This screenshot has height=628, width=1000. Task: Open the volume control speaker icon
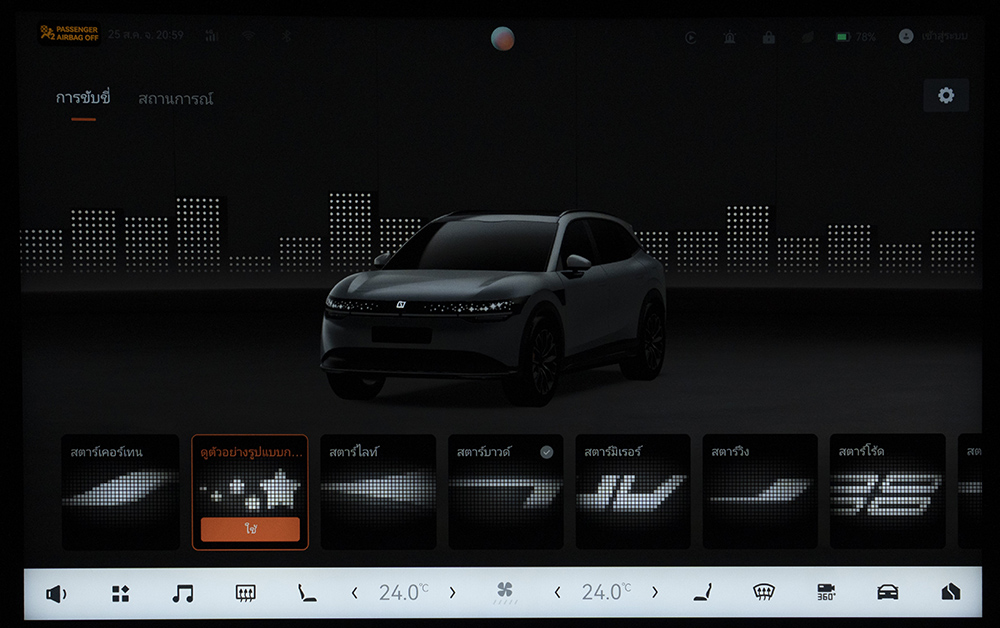(56, 593)
